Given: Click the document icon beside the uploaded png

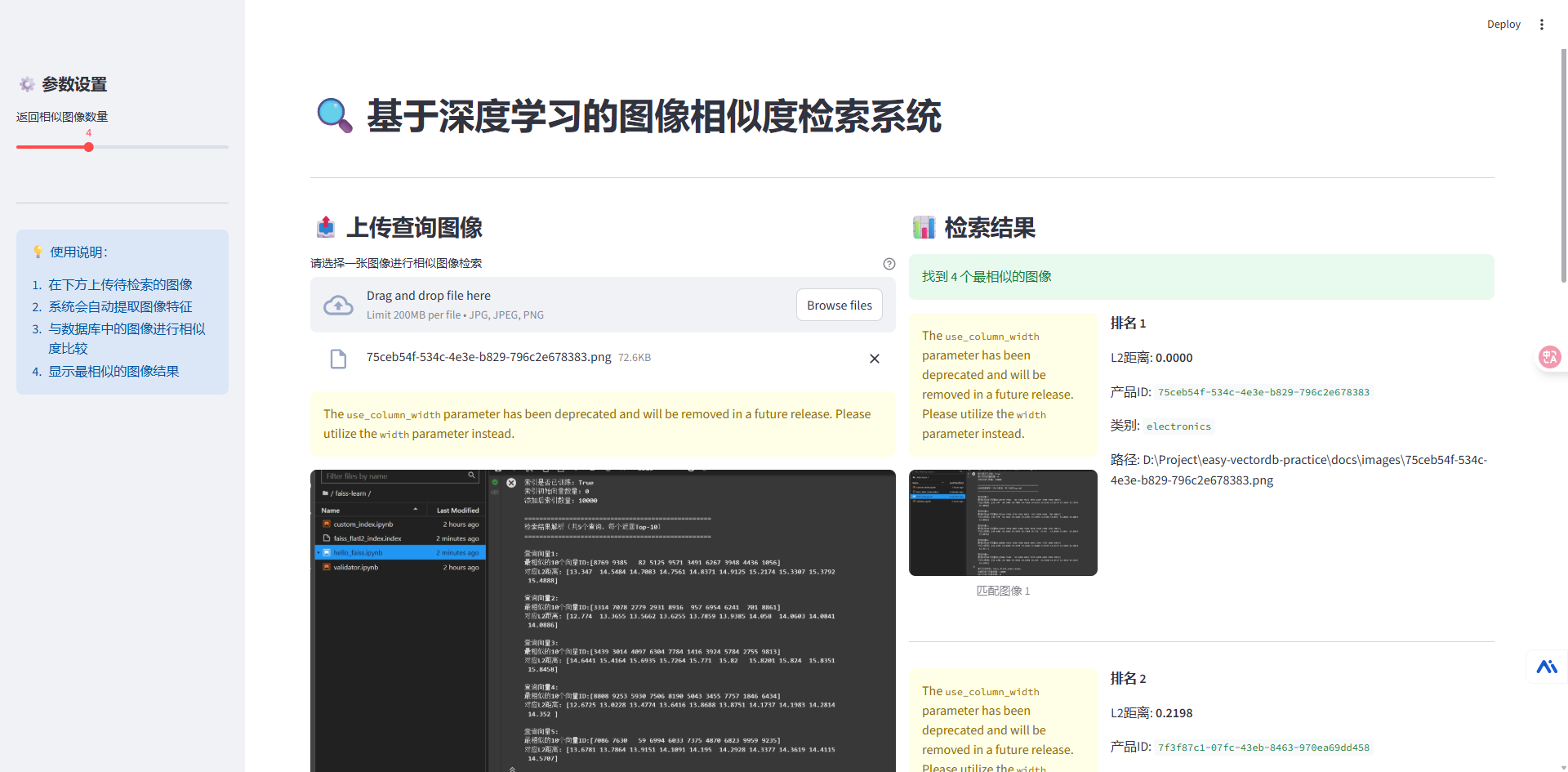Looking at the screenshot, I should (x=339, y=359).
